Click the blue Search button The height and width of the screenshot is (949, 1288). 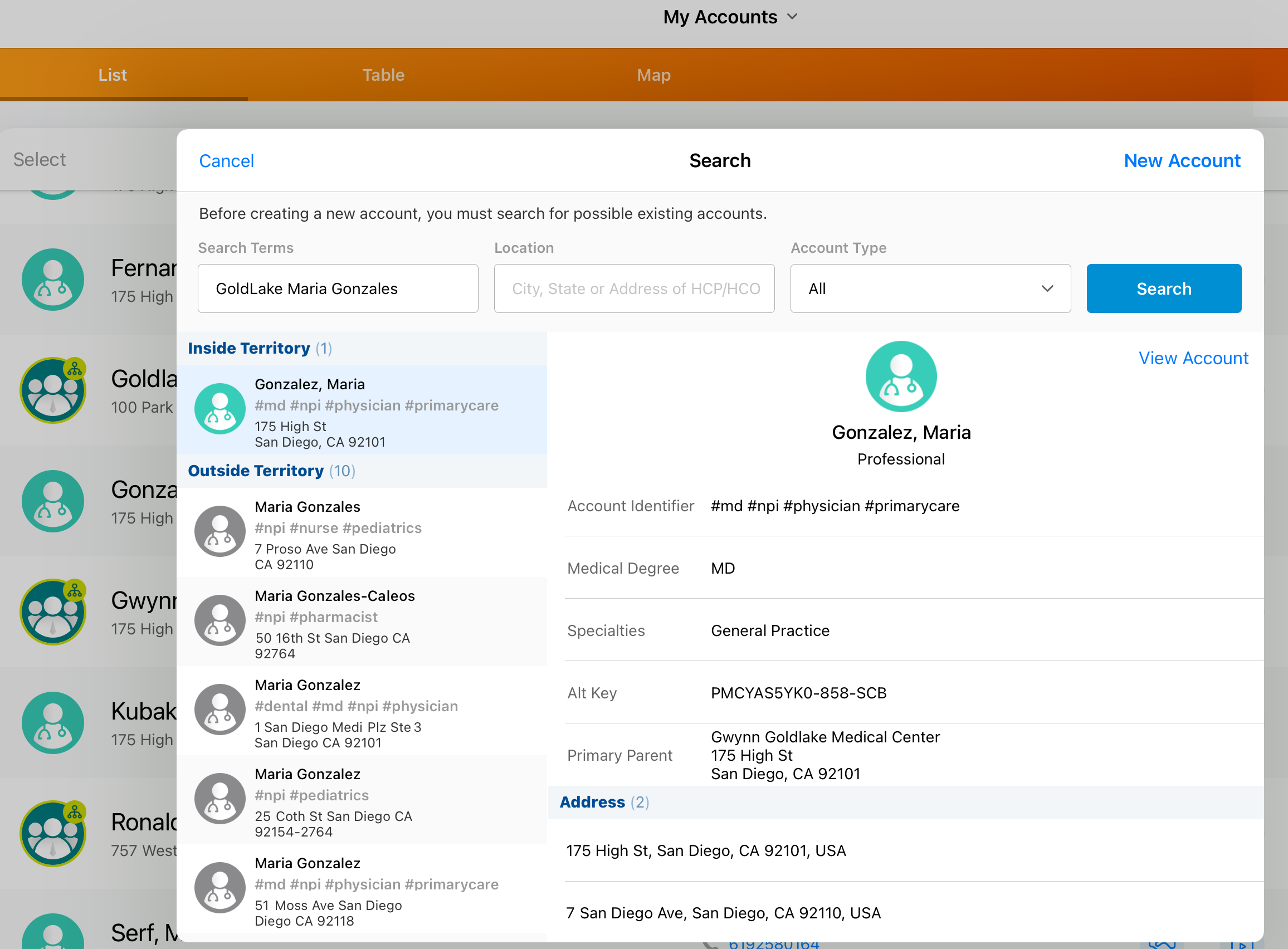1164,288
